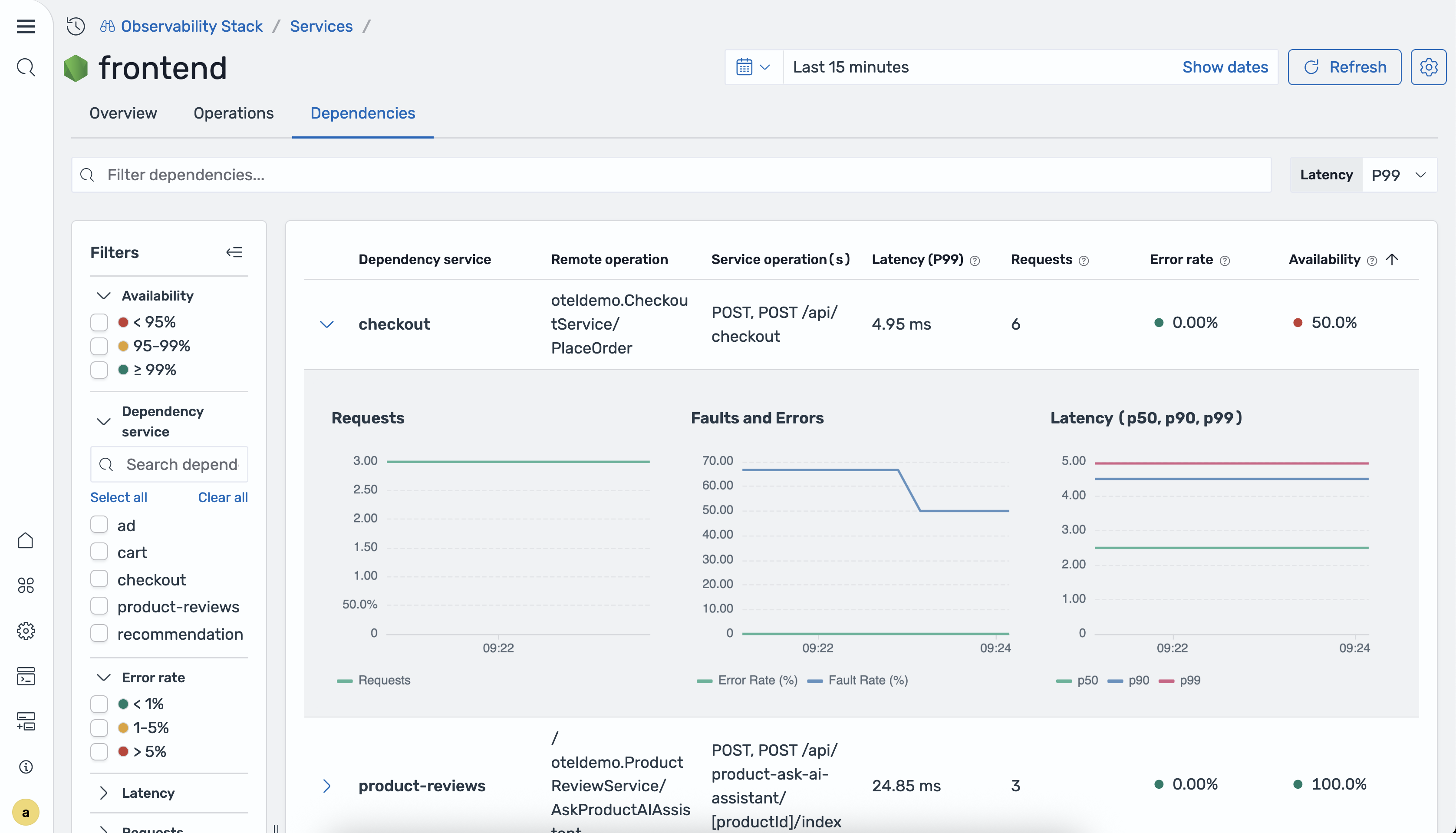Viewport: 1456px width, 833px height.
Task: Click the info icon in the sidebar
Action: 25,767
